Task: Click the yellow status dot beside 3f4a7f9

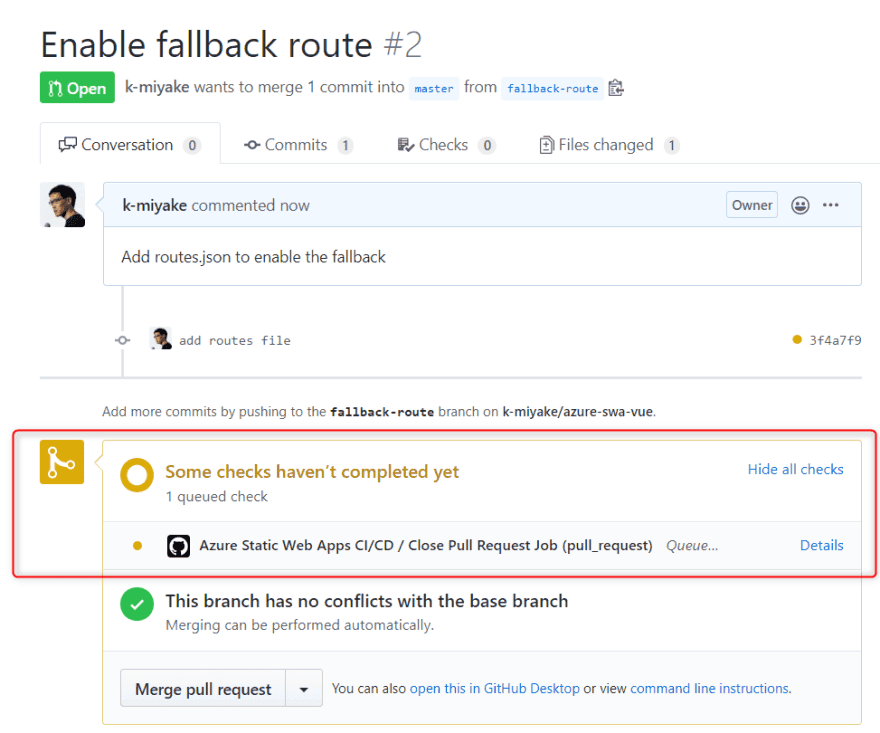Action: coord(797,340)
